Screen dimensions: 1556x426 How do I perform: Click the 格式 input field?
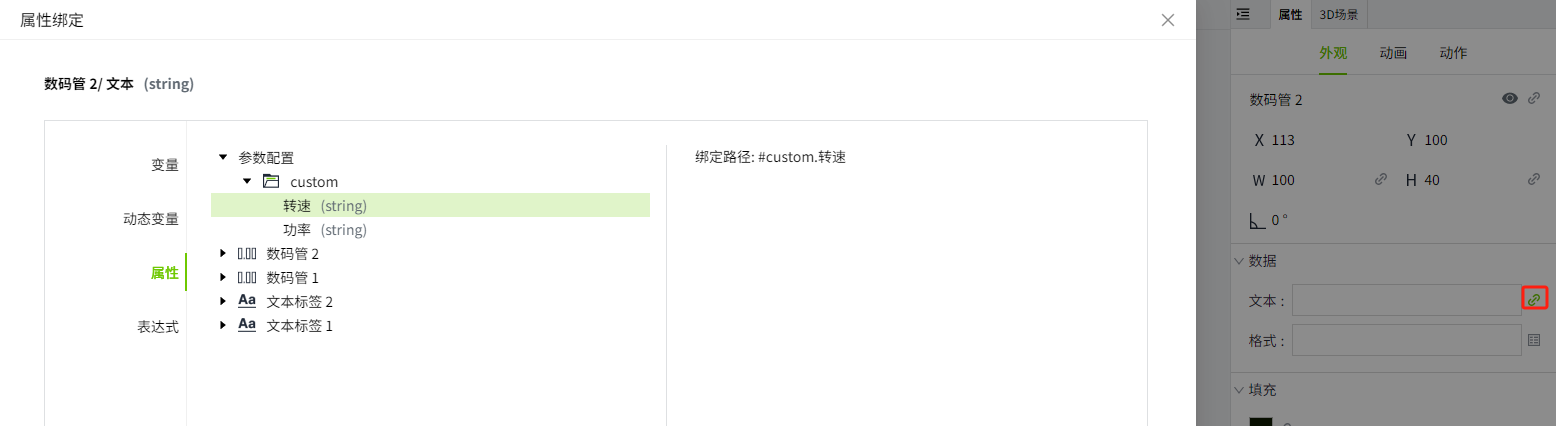click(1406, 340)
